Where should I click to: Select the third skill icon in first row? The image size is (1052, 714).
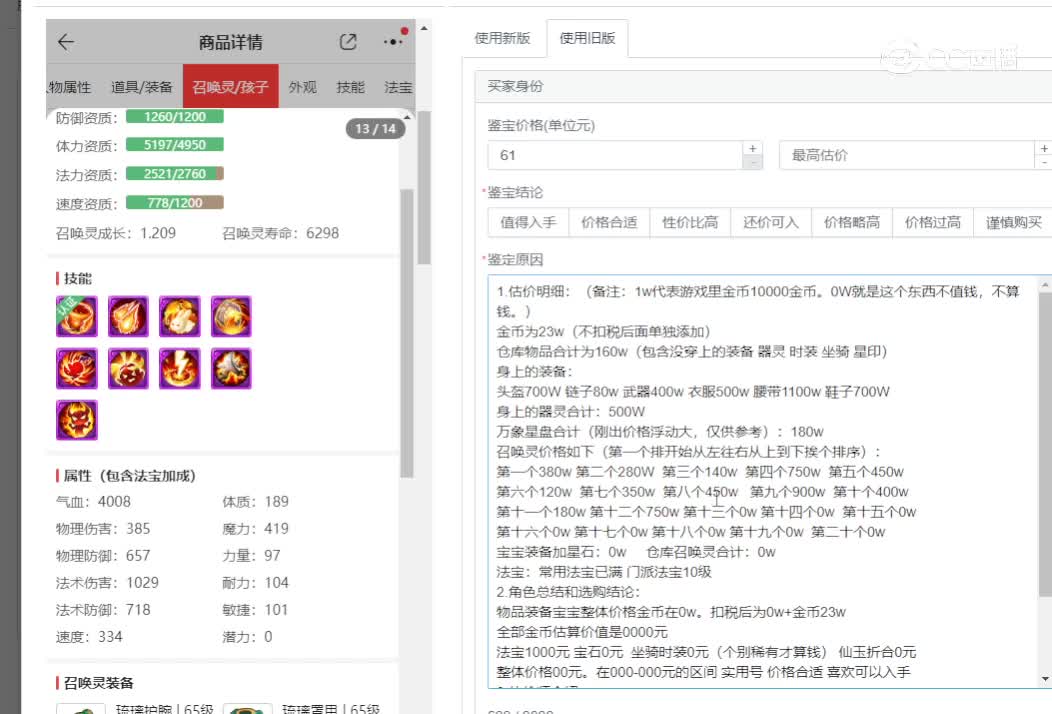pos(180,316)
